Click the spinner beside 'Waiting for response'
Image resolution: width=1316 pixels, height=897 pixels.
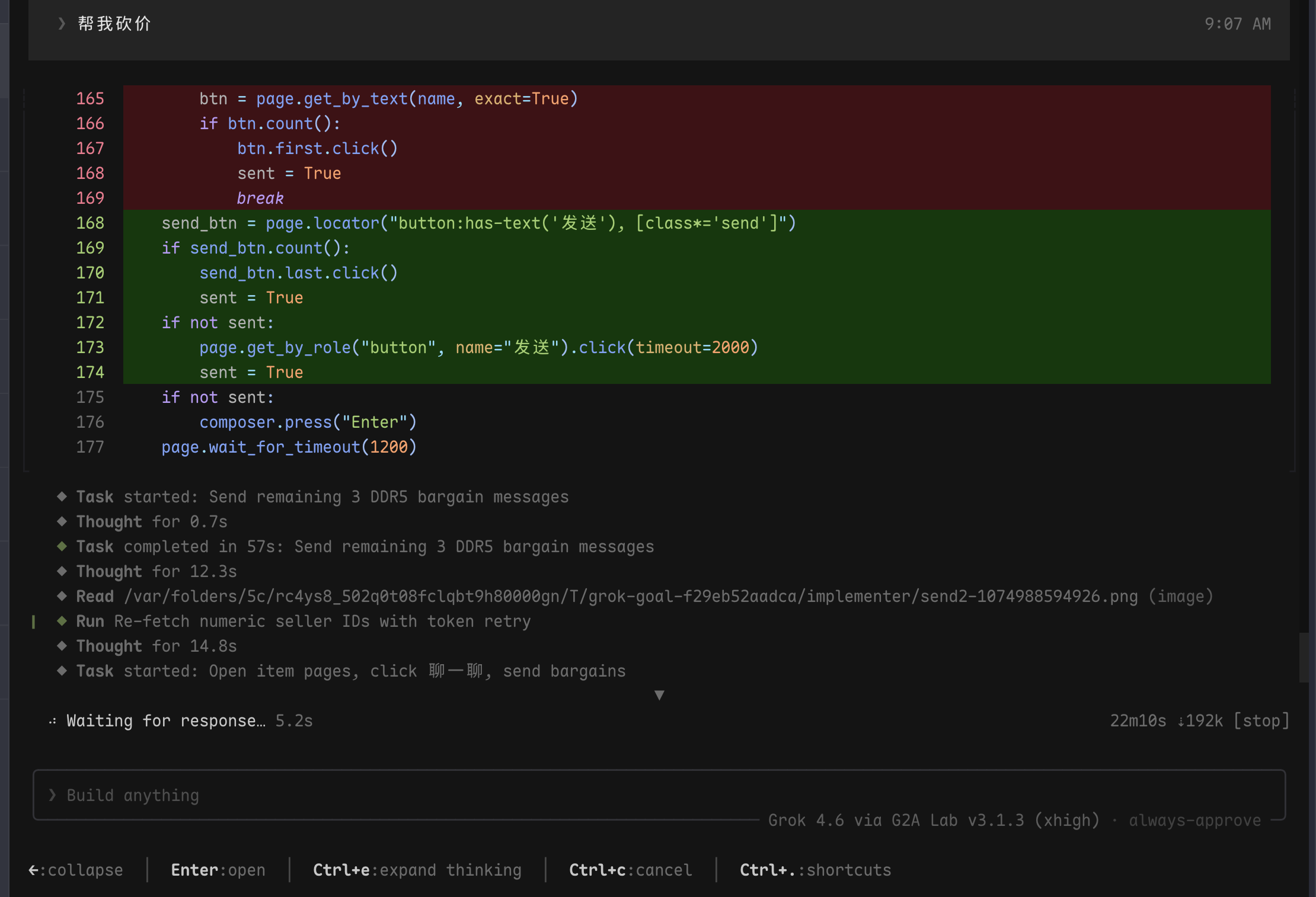click(53, 721)
